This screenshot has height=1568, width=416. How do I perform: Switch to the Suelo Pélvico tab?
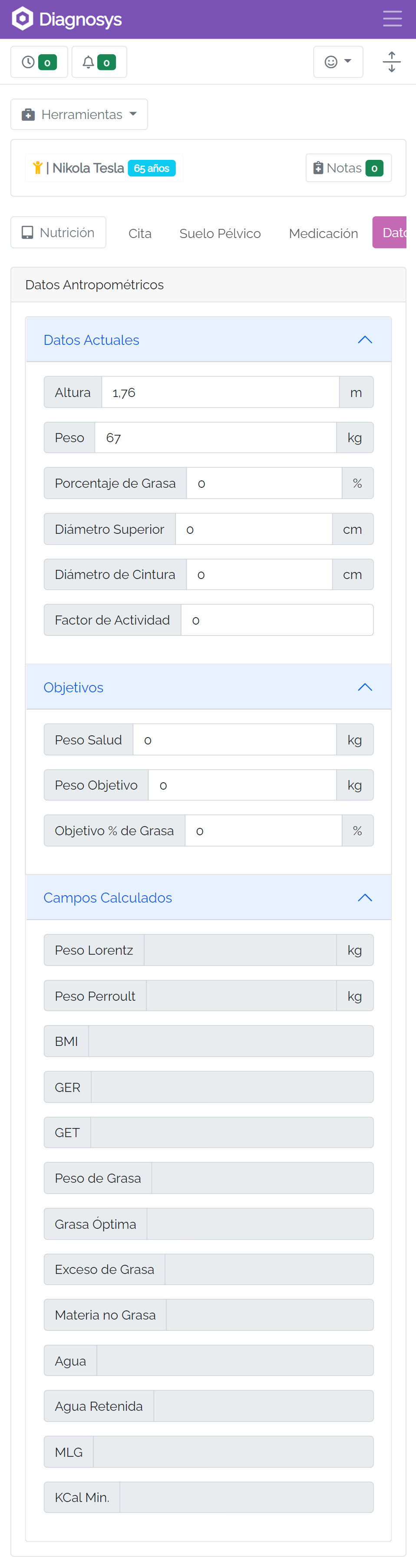(x=220, y=233)
